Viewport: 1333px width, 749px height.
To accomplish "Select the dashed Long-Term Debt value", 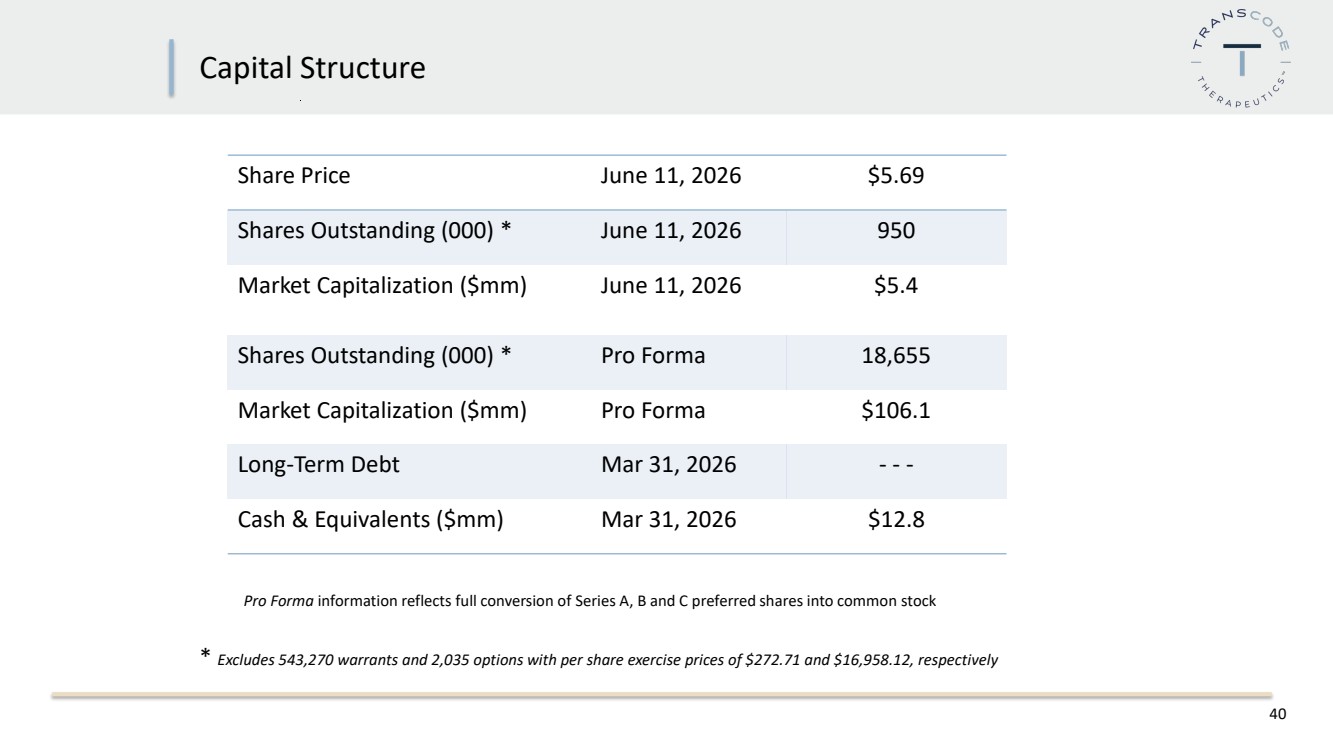I will pyautogui.click(x=896, y=465).
